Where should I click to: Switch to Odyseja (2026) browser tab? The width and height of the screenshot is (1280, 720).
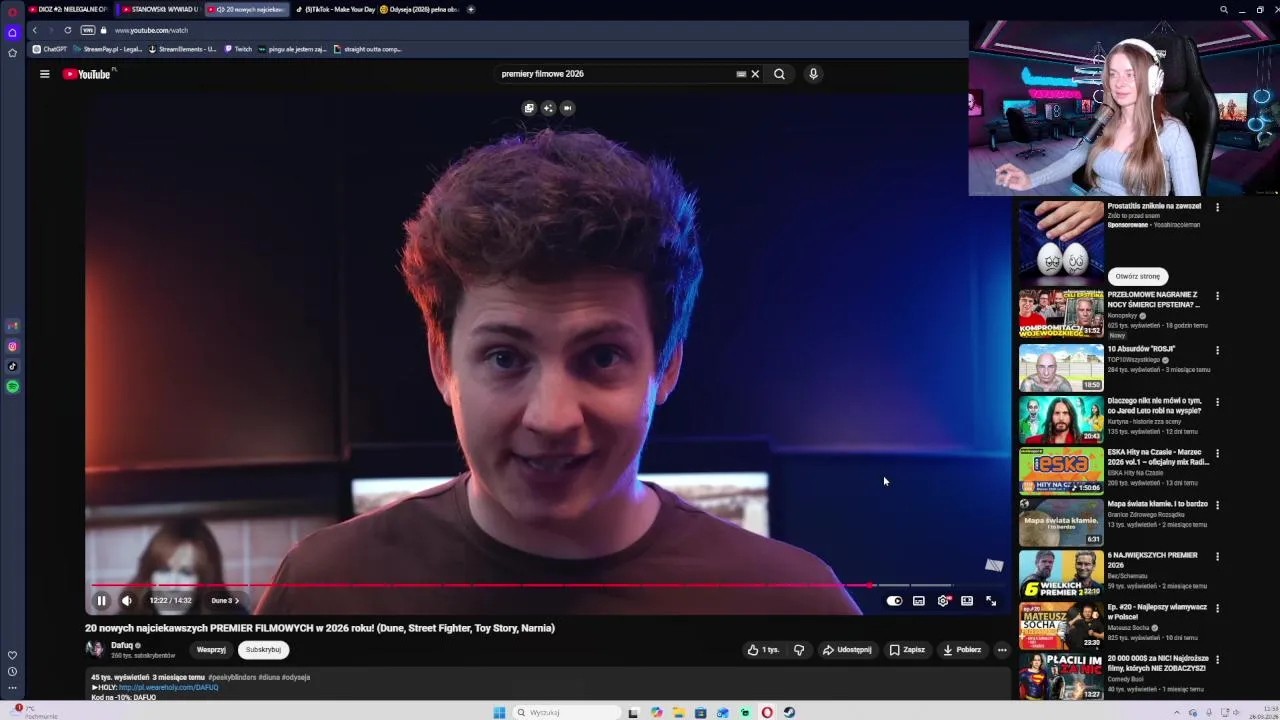click(418, 9)
